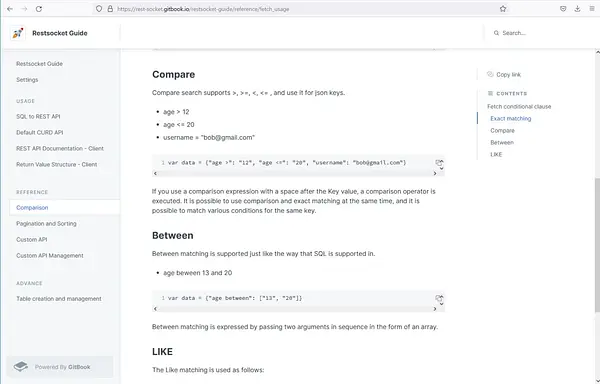Click the browser address bar URL

[203, 9]
